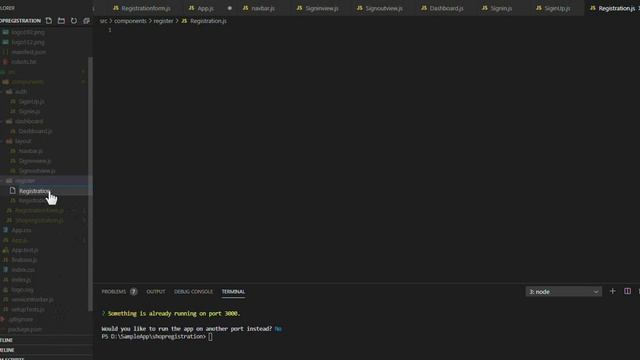Collapse the dashboard folder
The height and width of the screenshot is (360, 640).
click(x=29, y=121)
